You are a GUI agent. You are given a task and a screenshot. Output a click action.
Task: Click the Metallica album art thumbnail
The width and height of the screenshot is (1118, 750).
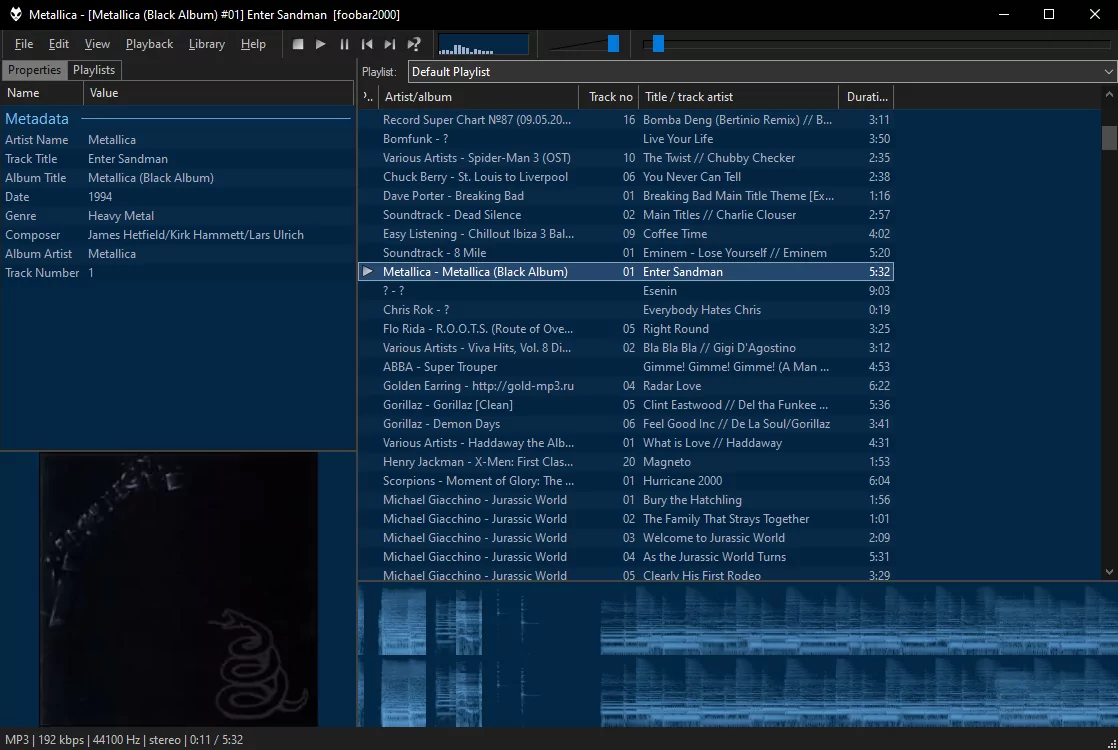point(178,590)
